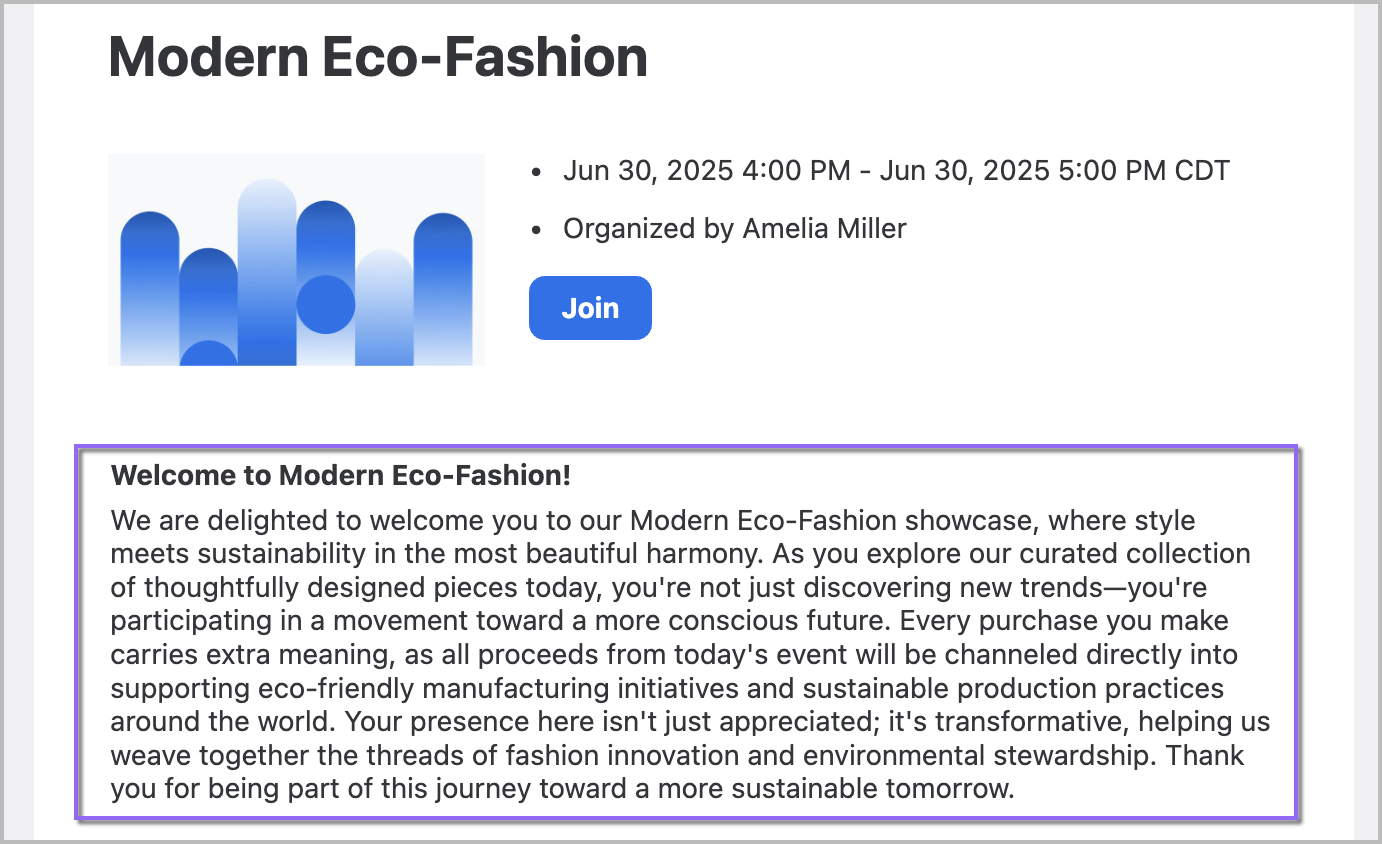Click the blue circle in the banner graphic
This screenshot has width=1382, height=844.
[326, 304]
